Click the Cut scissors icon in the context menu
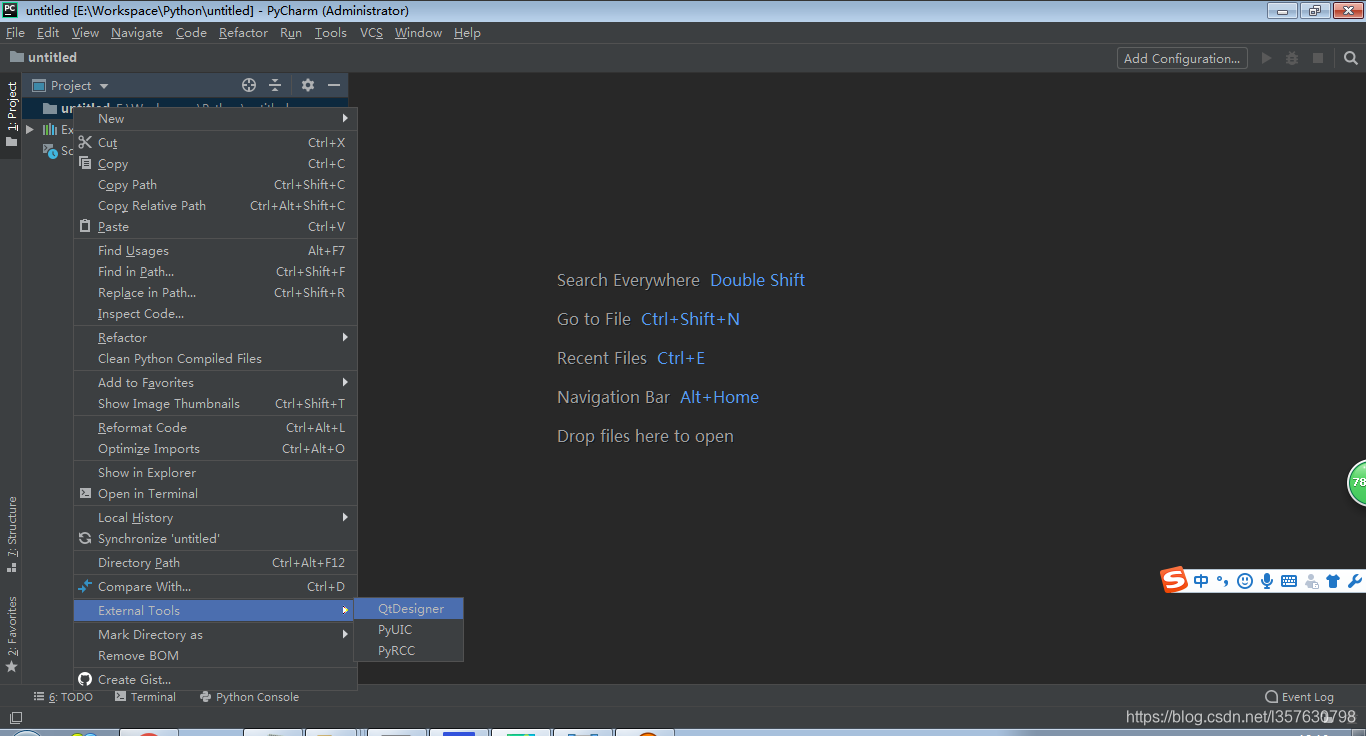Image resolution: width=1366 pixels, height=736 pixels. (x=85, y=142)
